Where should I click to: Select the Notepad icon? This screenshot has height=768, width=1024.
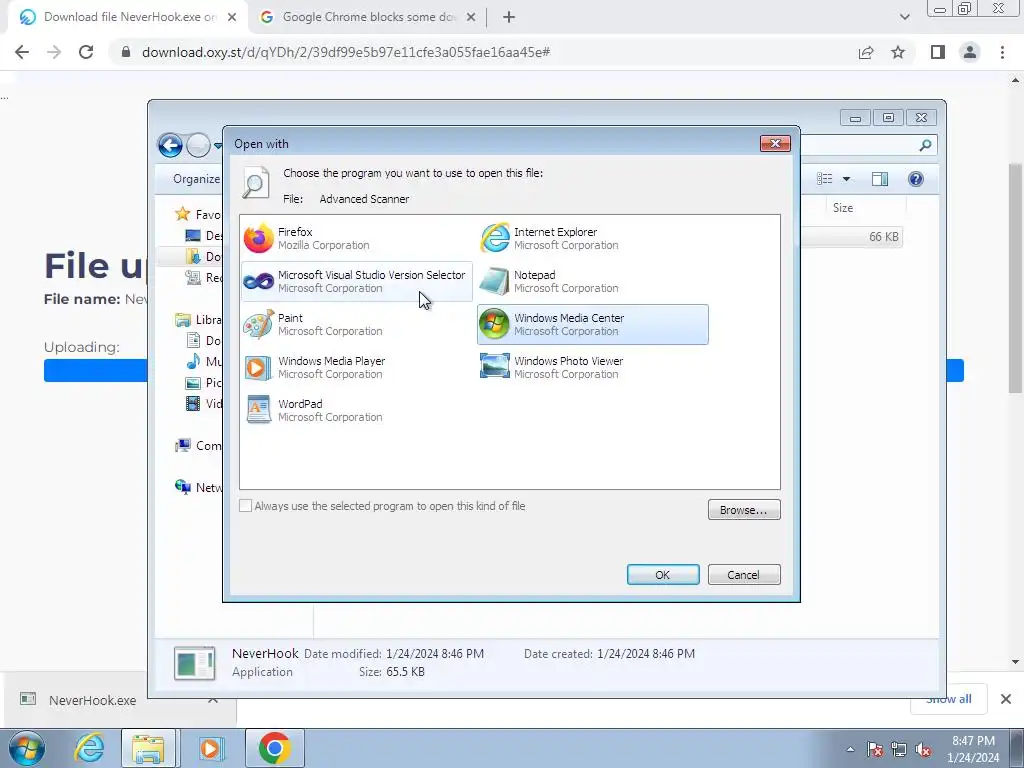(x=494, y=281)
